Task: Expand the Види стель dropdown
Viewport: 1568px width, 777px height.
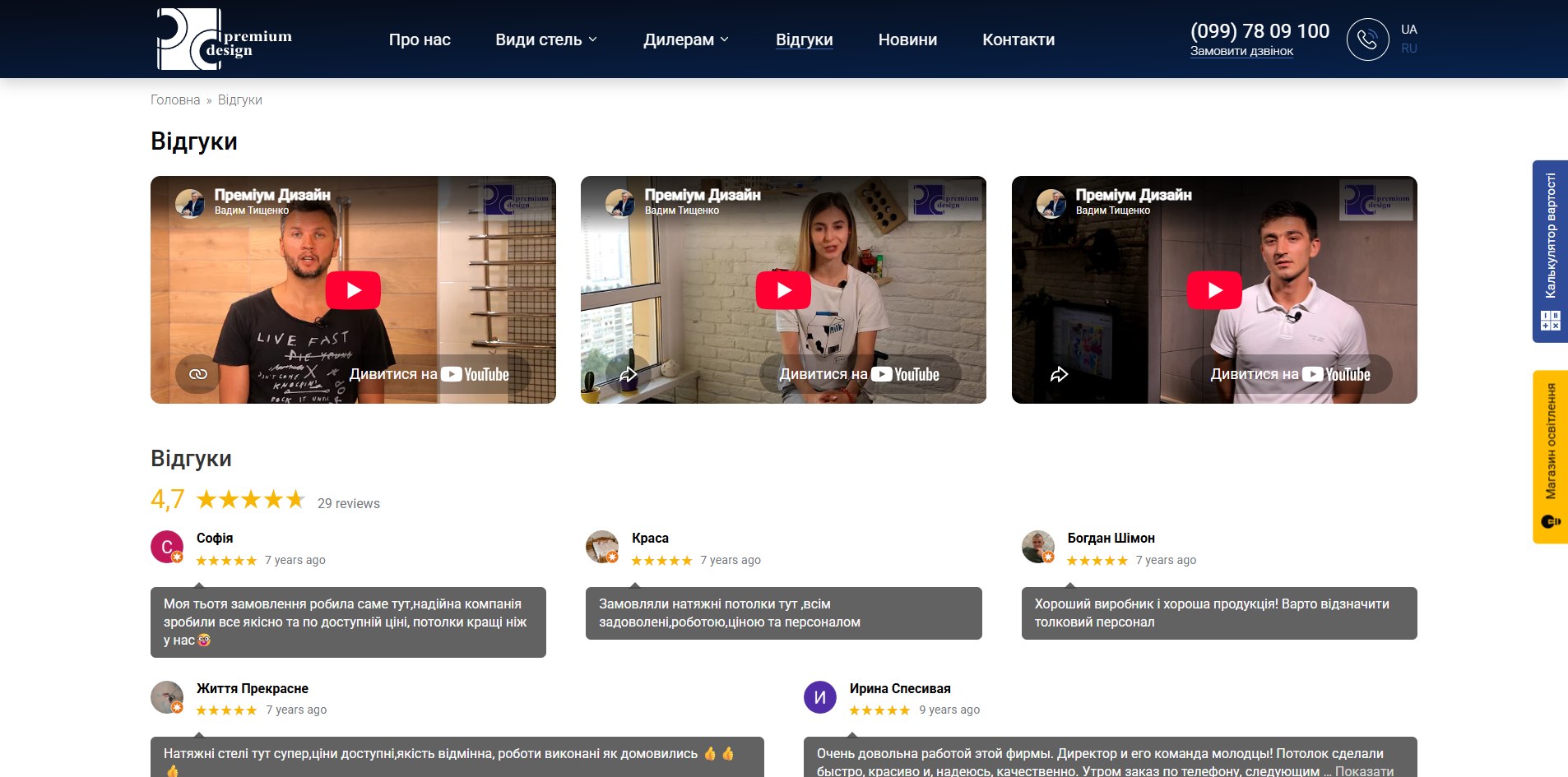Action: 546,39
